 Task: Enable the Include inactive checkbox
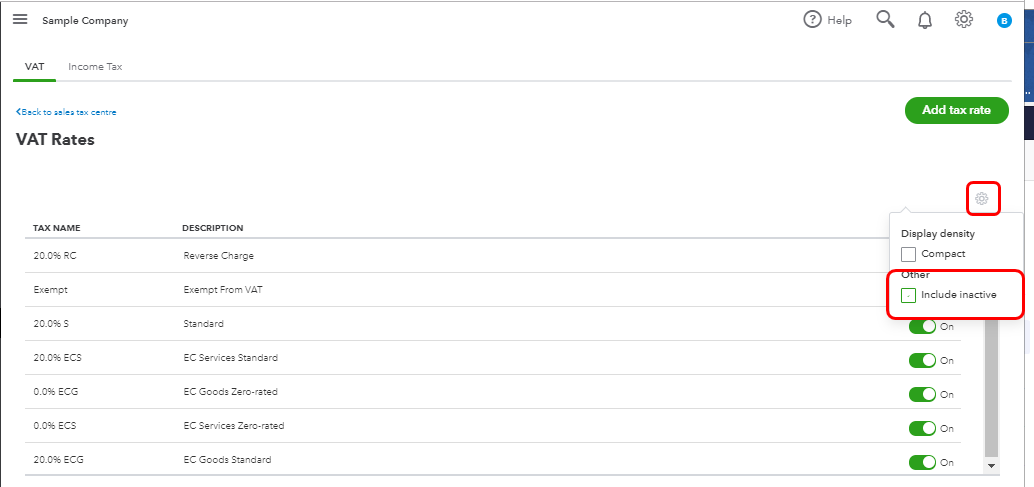tap(909, 295)
